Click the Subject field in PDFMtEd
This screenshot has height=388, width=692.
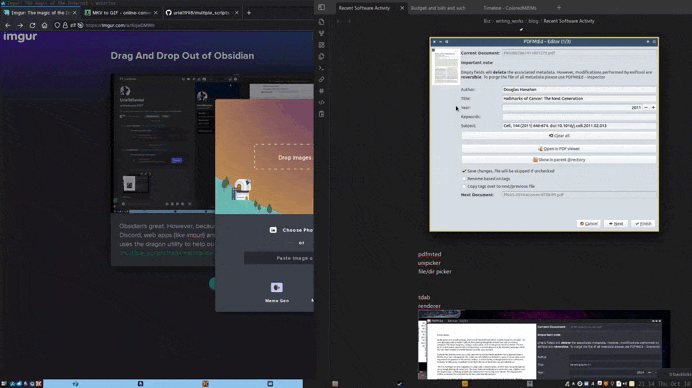[579, 126]
